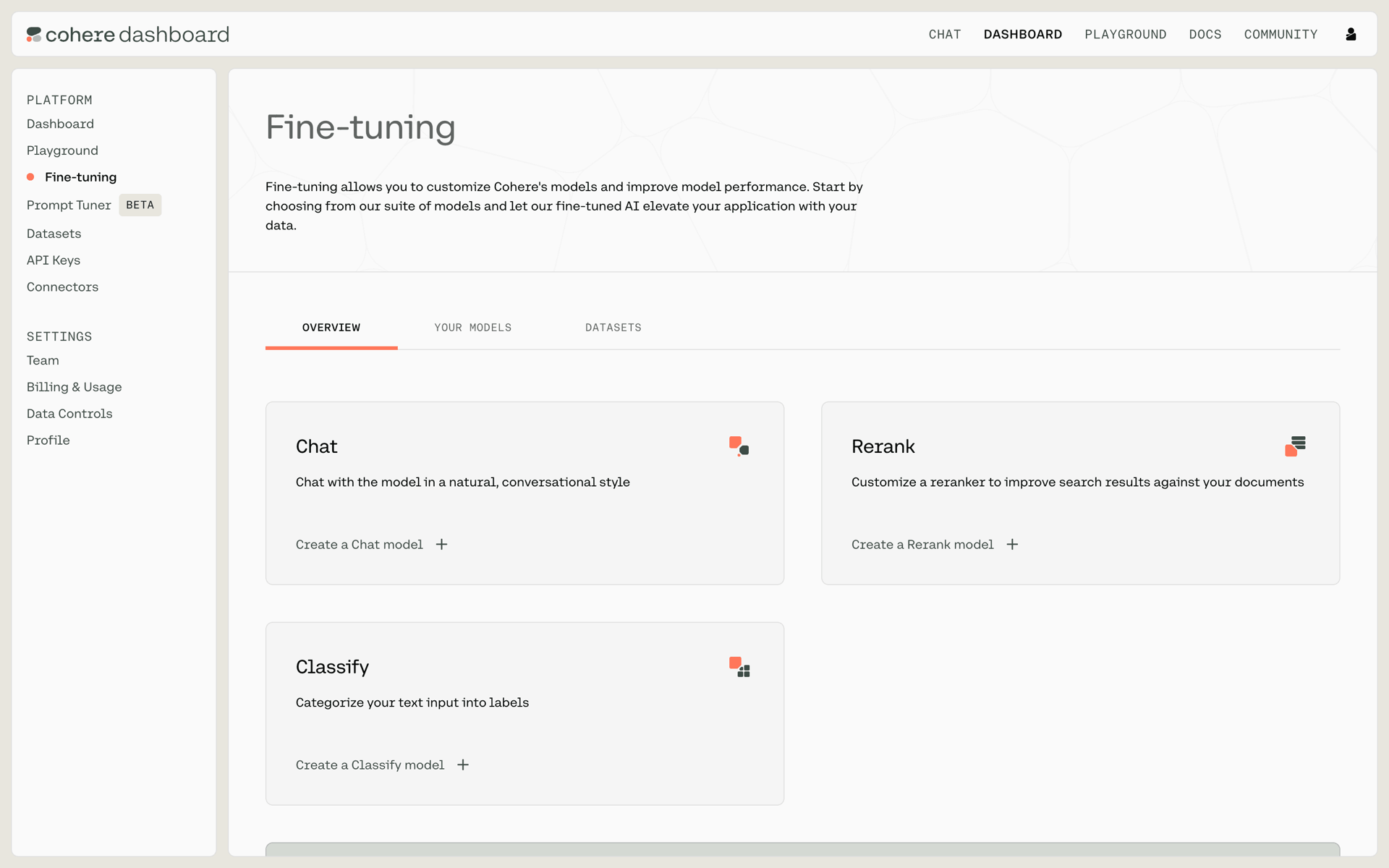Switch to the OVERVIEW tab
1389x868 pixels.
[331, 328]
